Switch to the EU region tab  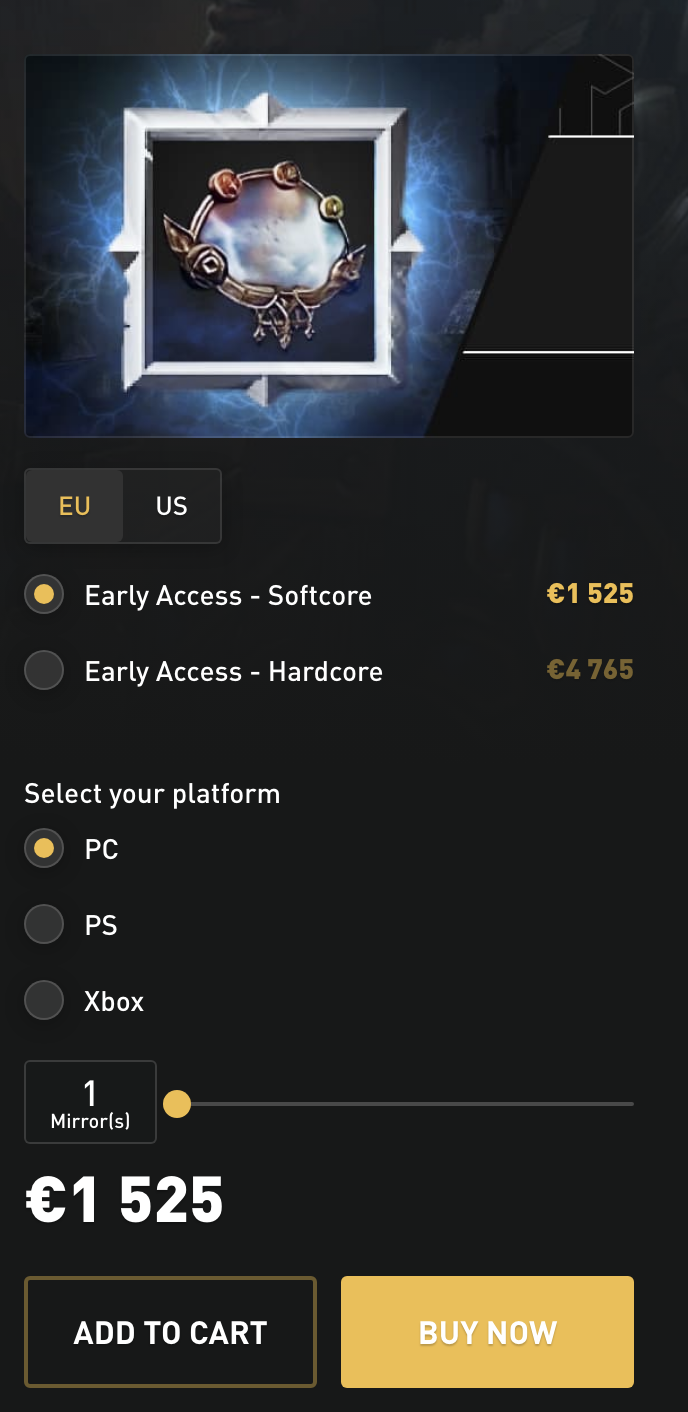coord(75,506)
